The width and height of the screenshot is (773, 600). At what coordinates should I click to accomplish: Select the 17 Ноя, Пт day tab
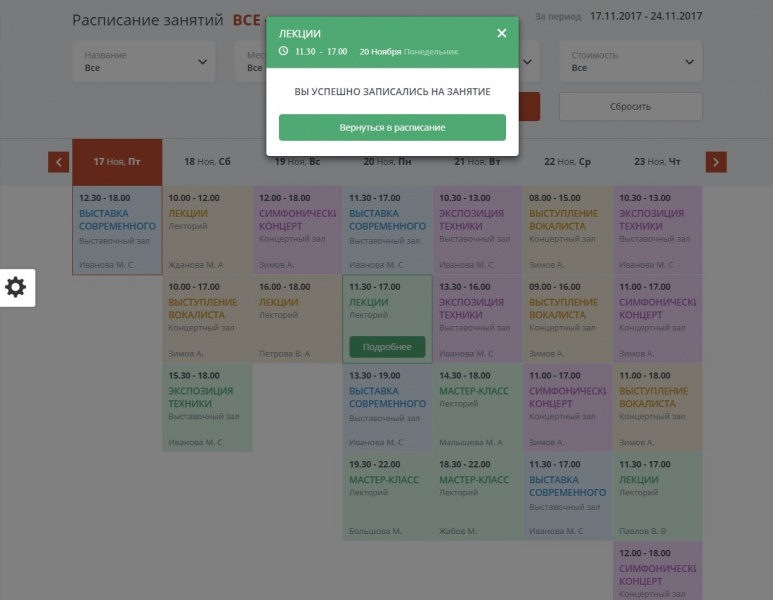tap(117, 162)
